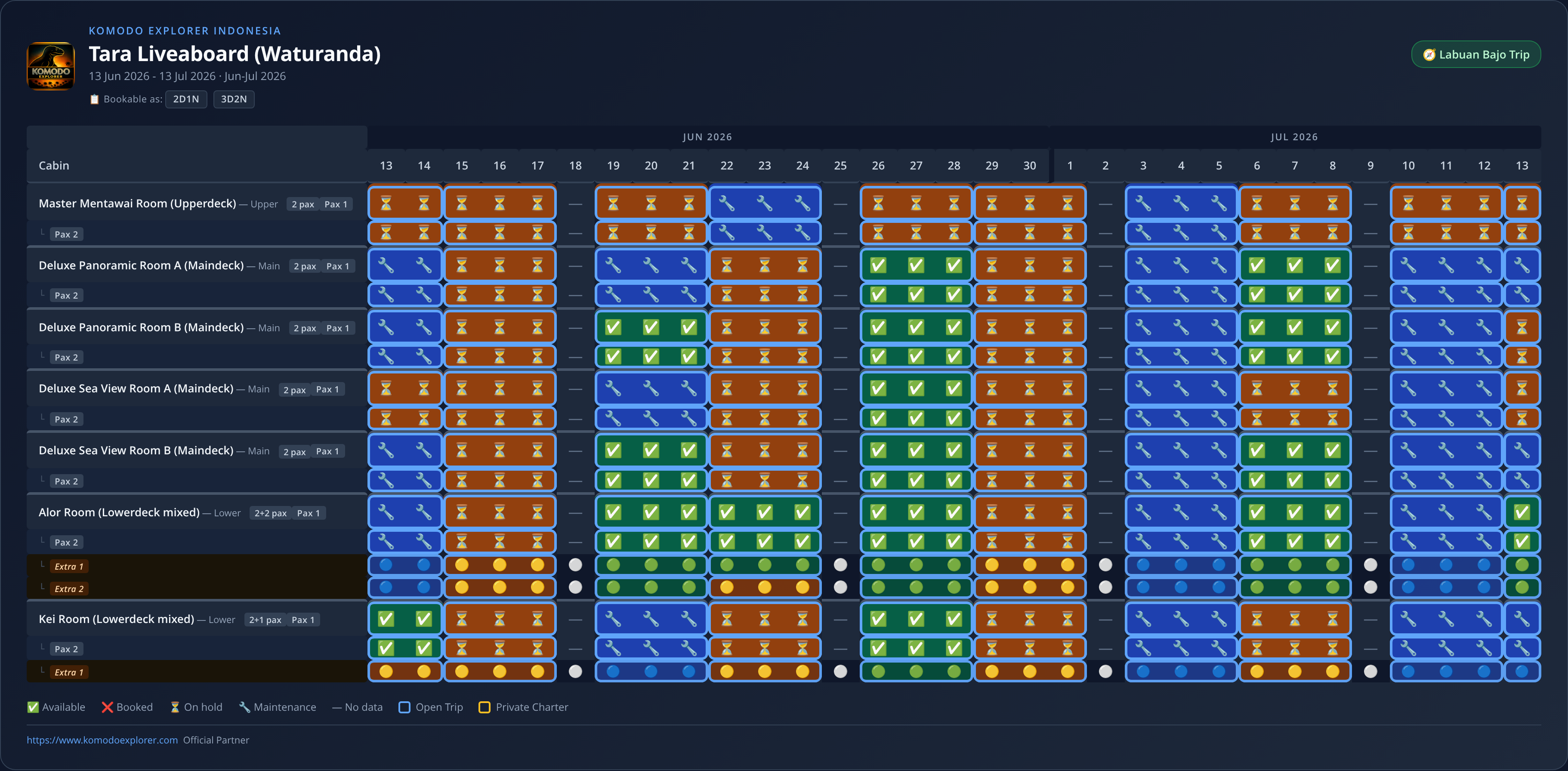The image size is (1568, 771).
Task: Click the yellow Private Charter legend swatch
Action: pos(485,707)
